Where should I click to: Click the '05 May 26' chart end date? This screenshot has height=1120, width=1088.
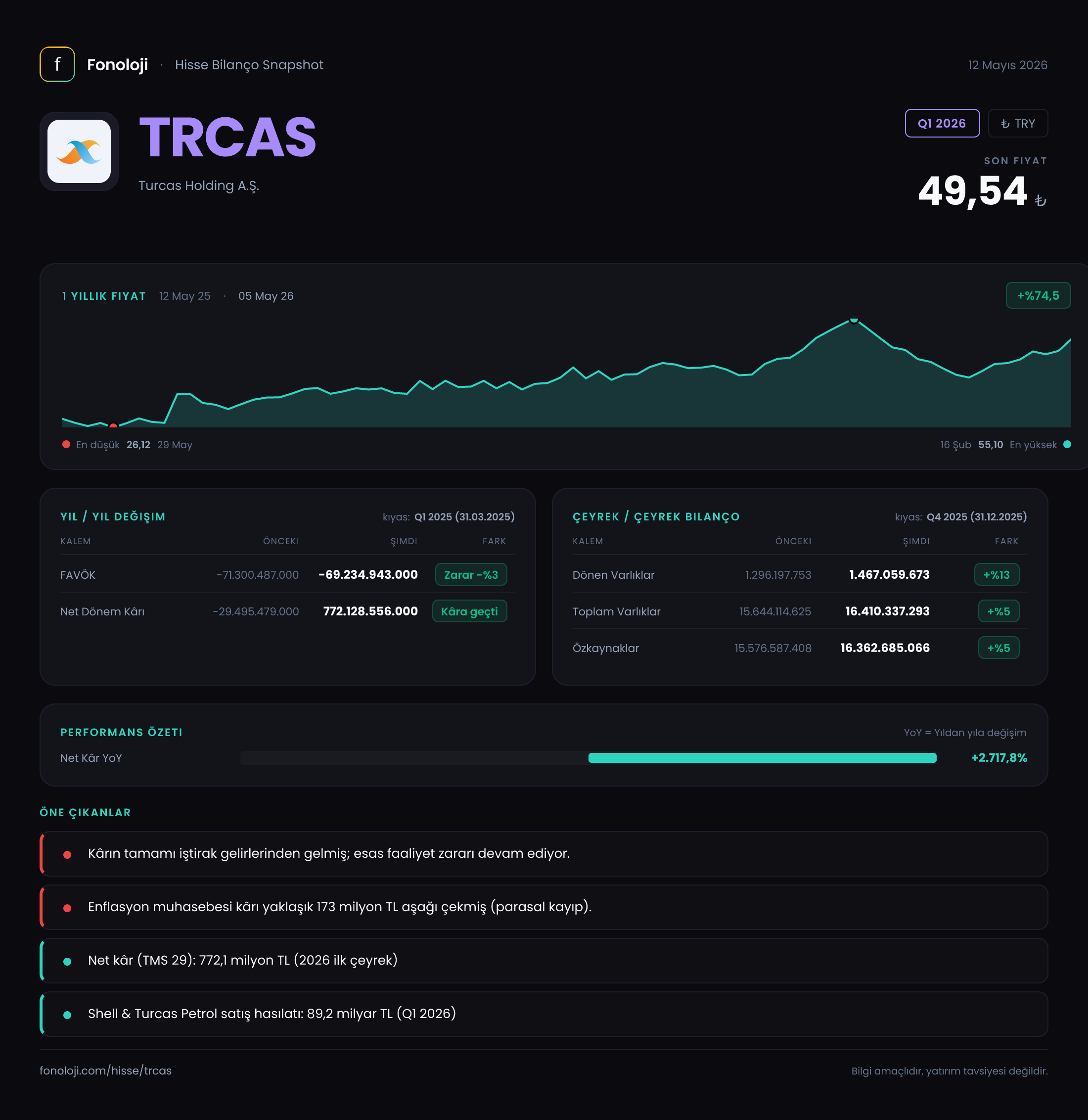266,296
